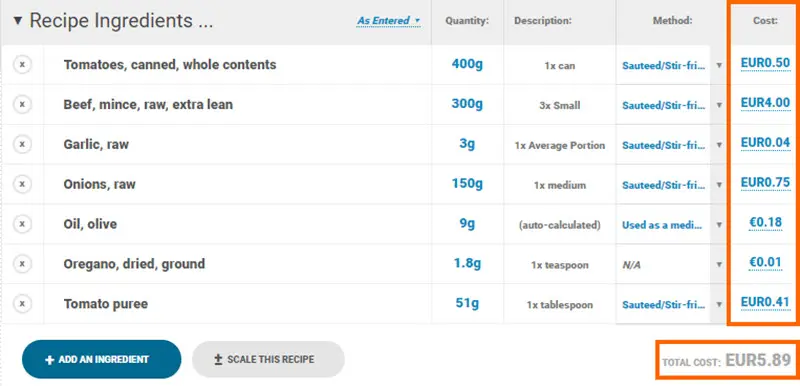Open method dropdown arrow for Tomatoes row
Viewport: 800px width, 386px height.
pyautogui.click(x=719, y=65)
